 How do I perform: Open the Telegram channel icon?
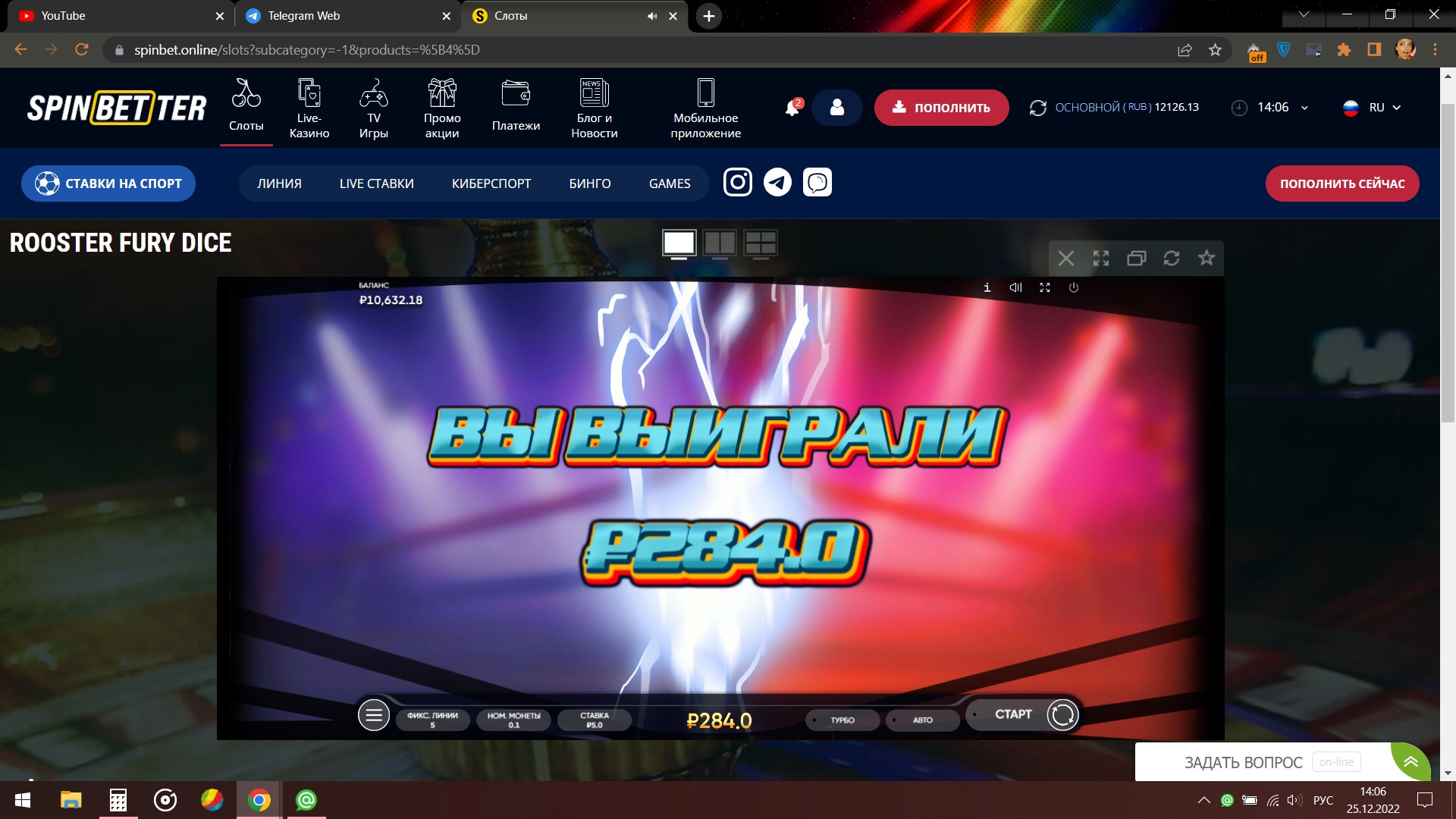pos(777,182)
